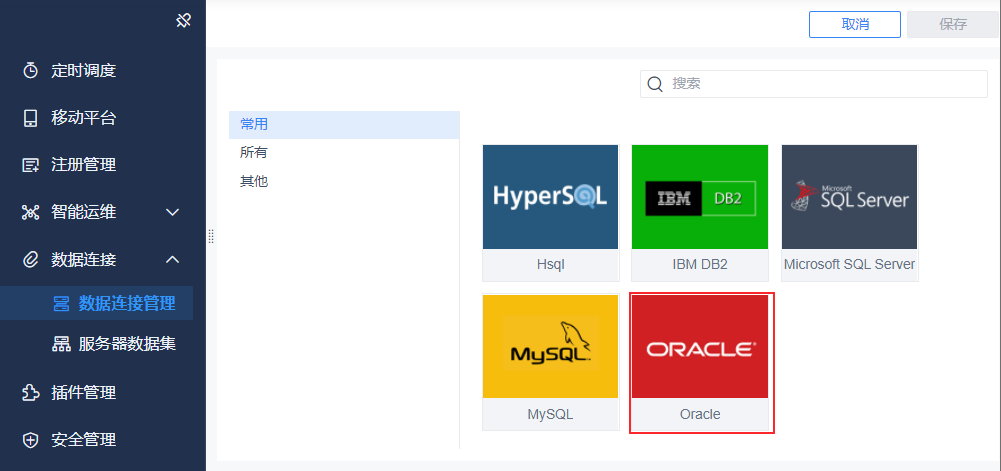Choose the Microsoft SQL Server logo tile
Image resolution: width=1001 pixels, height=471 pixels.
pyautogui.click(x=850, y=197)
